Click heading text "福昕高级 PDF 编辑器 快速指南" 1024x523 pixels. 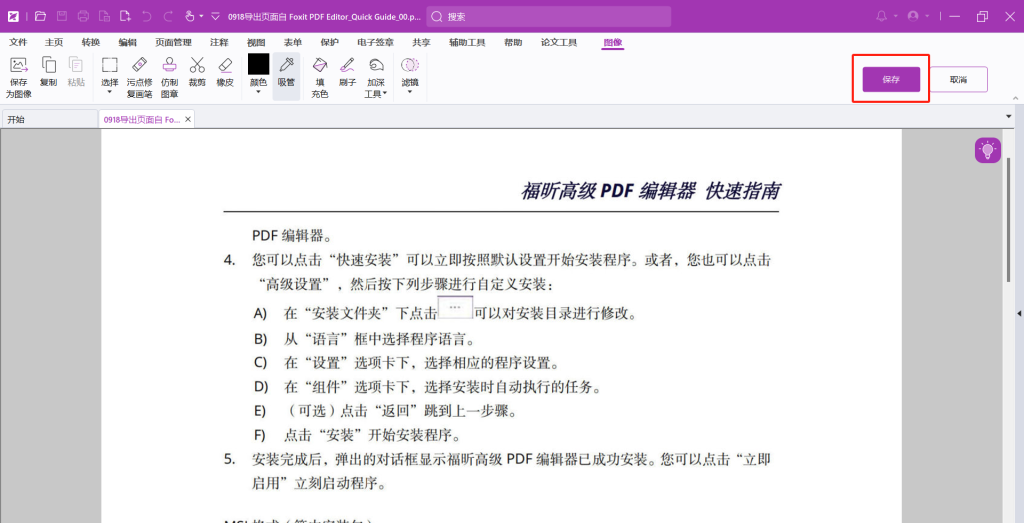(650, 191)
